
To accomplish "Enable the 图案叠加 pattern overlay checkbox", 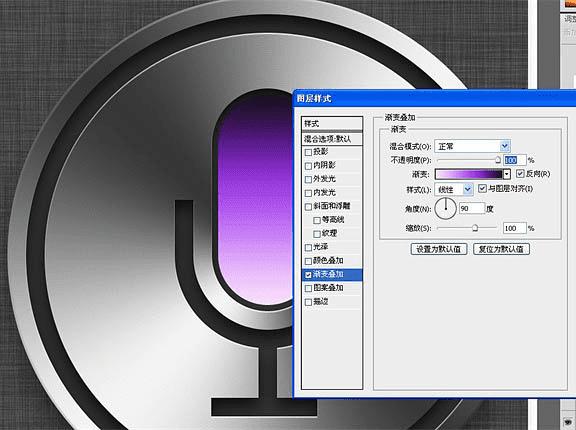I will [x=309, y=288].
